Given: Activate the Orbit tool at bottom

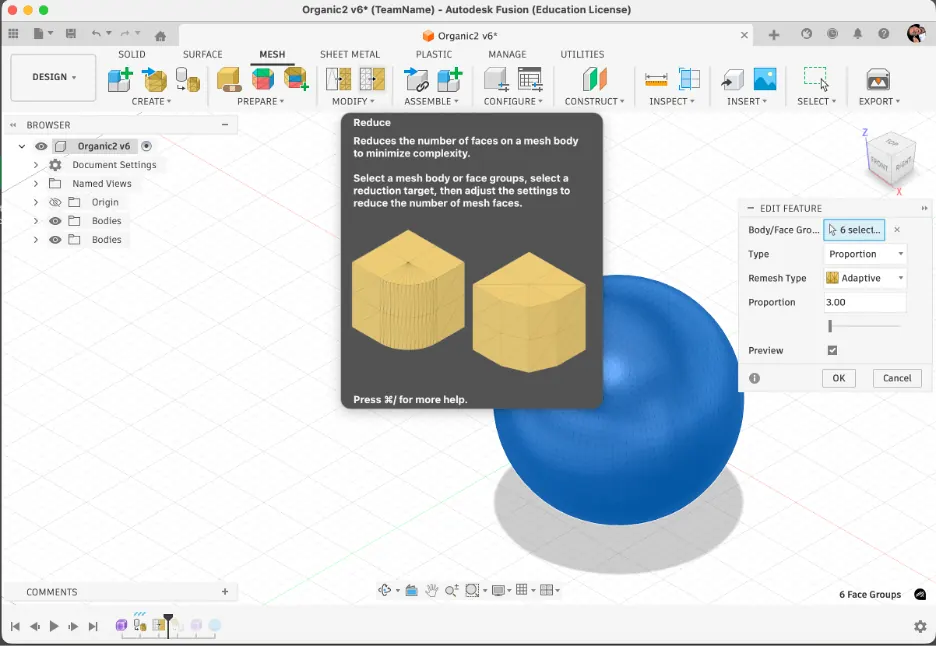Looking at the screenshot, I should [x=386, y=590].
